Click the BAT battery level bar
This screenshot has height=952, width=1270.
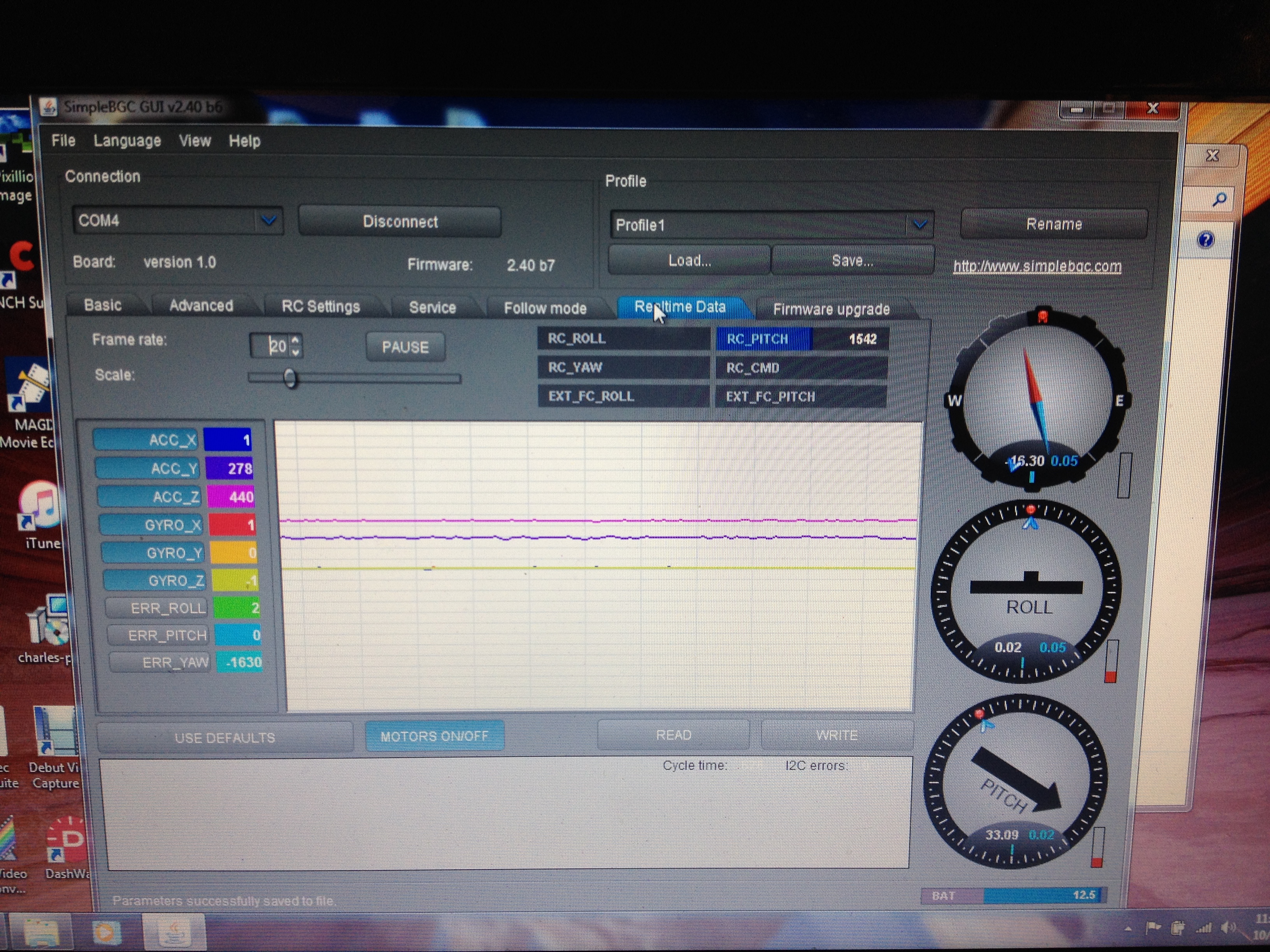pyautogui.click(x=1014, y=895)
